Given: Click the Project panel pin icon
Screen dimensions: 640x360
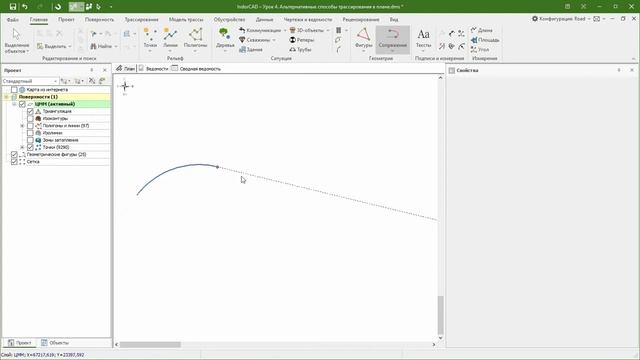Looking at the screenshot, I should coord(92,70).
